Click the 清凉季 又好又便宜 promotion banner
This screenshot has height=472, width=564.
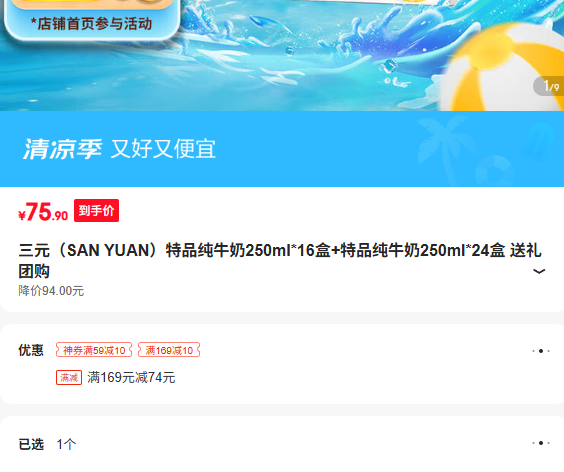point(282,149)
